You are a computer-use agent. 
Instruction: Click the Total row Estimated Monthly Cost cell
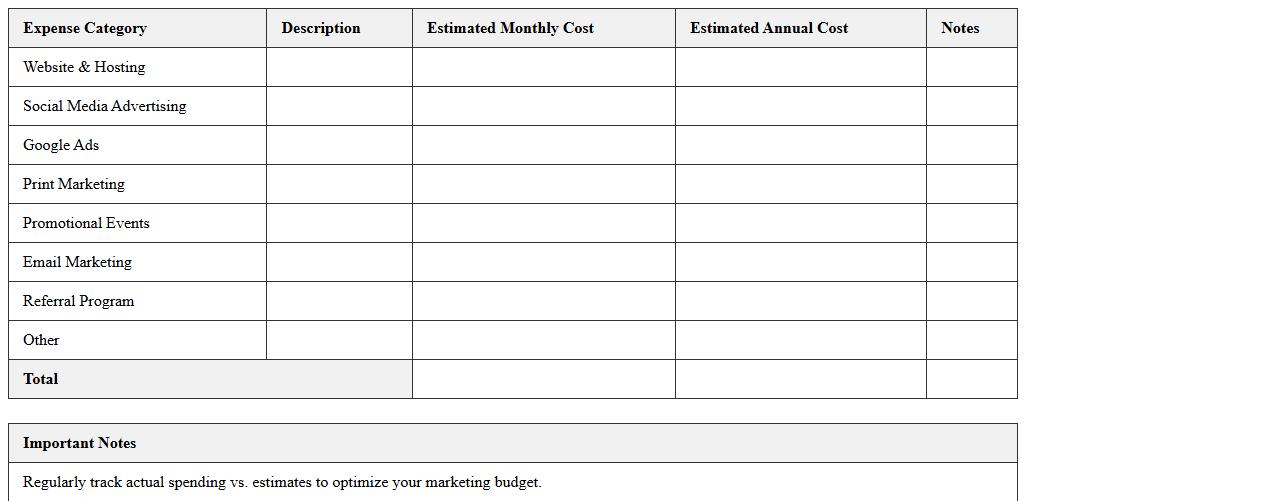pyautogui.click(x=543, y=379)
